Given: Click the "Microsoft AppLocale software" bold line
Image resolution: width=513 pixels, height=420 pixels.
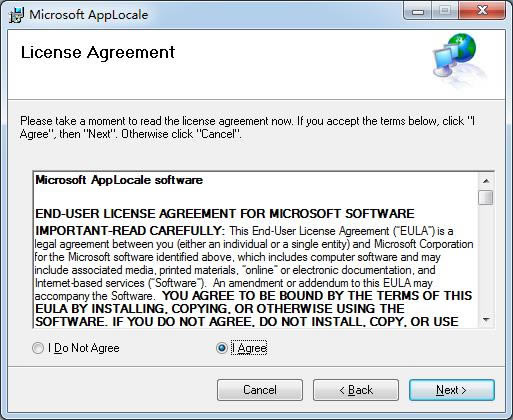Looking at the screenshot, I should [x=119, y=180].
